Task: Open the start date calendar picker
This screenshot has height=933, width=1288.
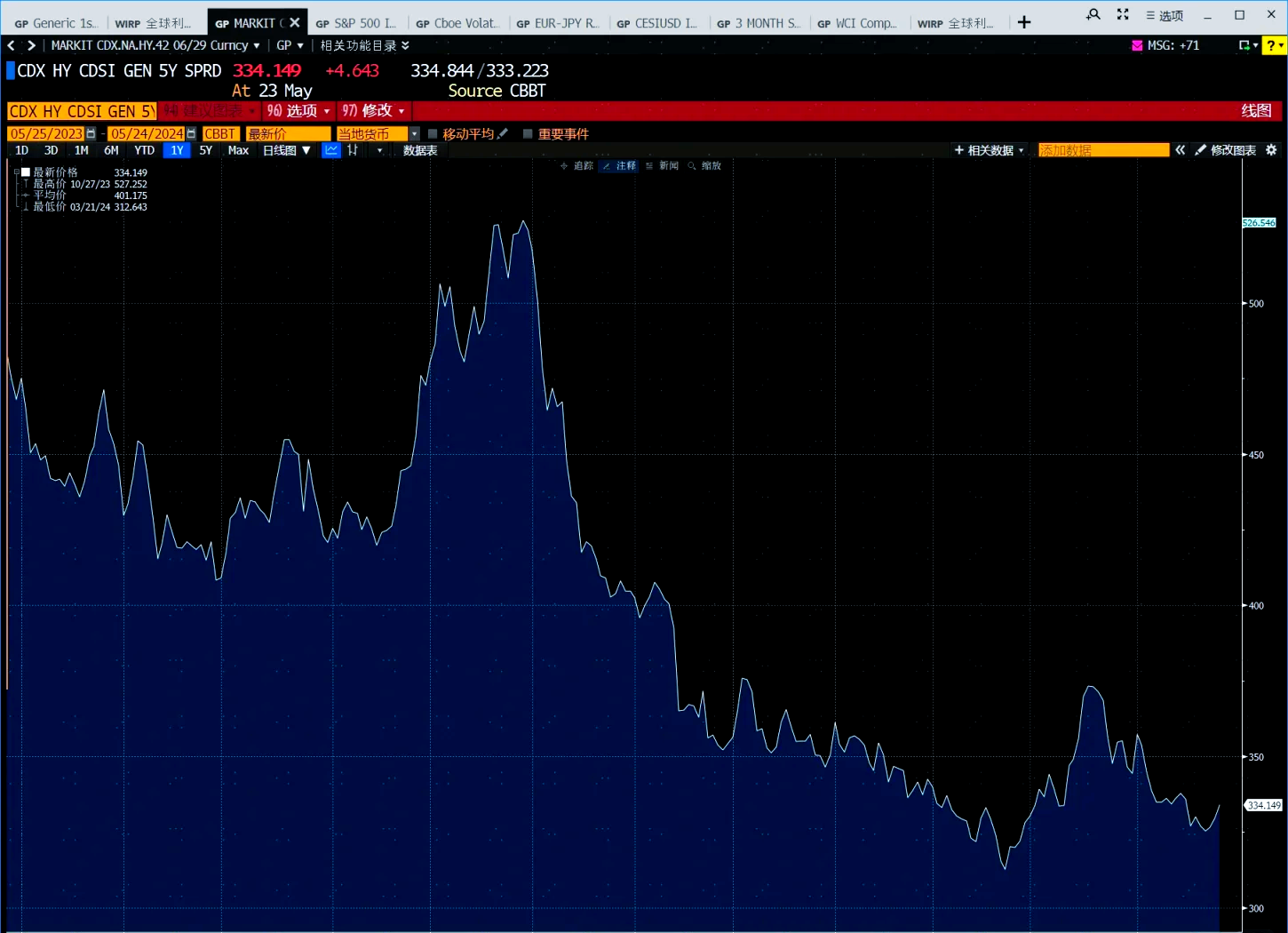Action: pos(91,134)
